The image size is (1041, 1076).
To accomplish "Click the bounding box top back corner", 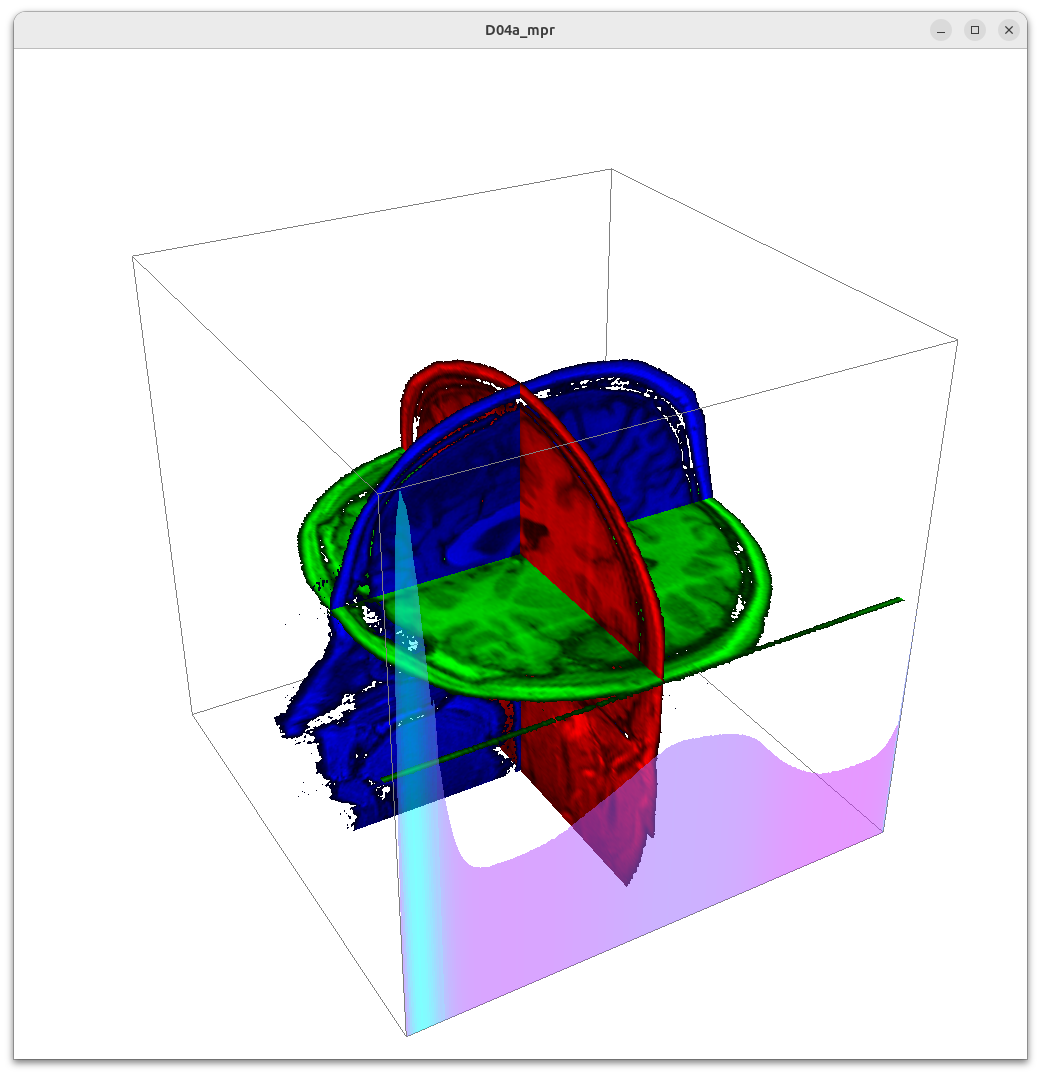I will 611,169.
